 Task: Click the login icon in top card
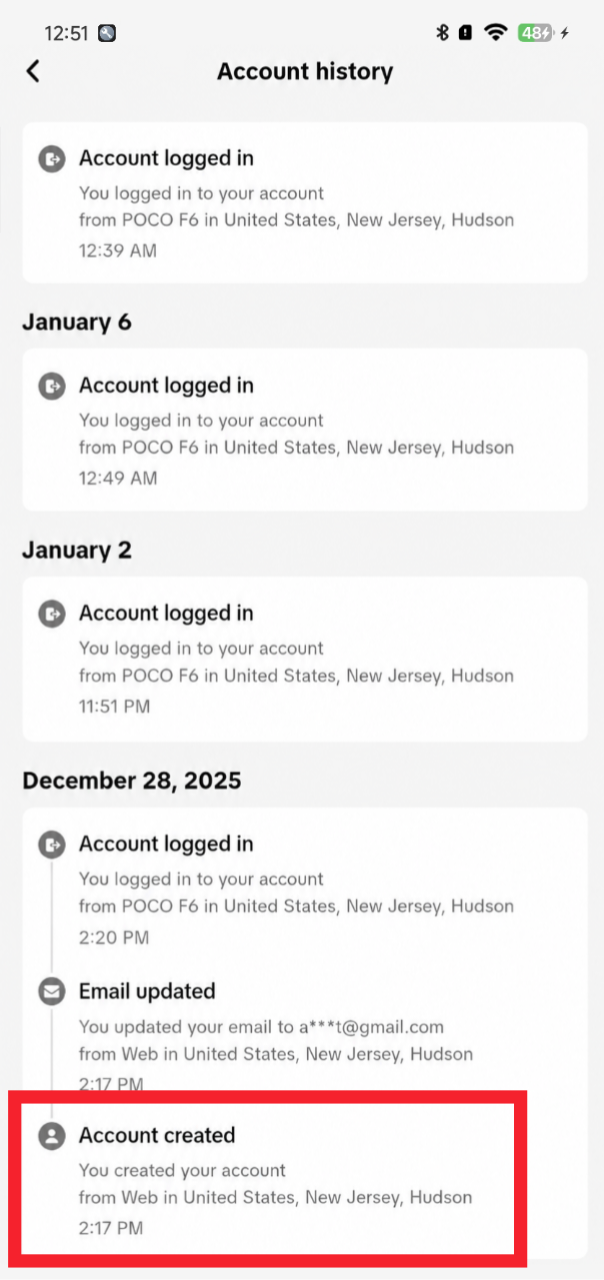pyautogui.click(x=52, y=158)
